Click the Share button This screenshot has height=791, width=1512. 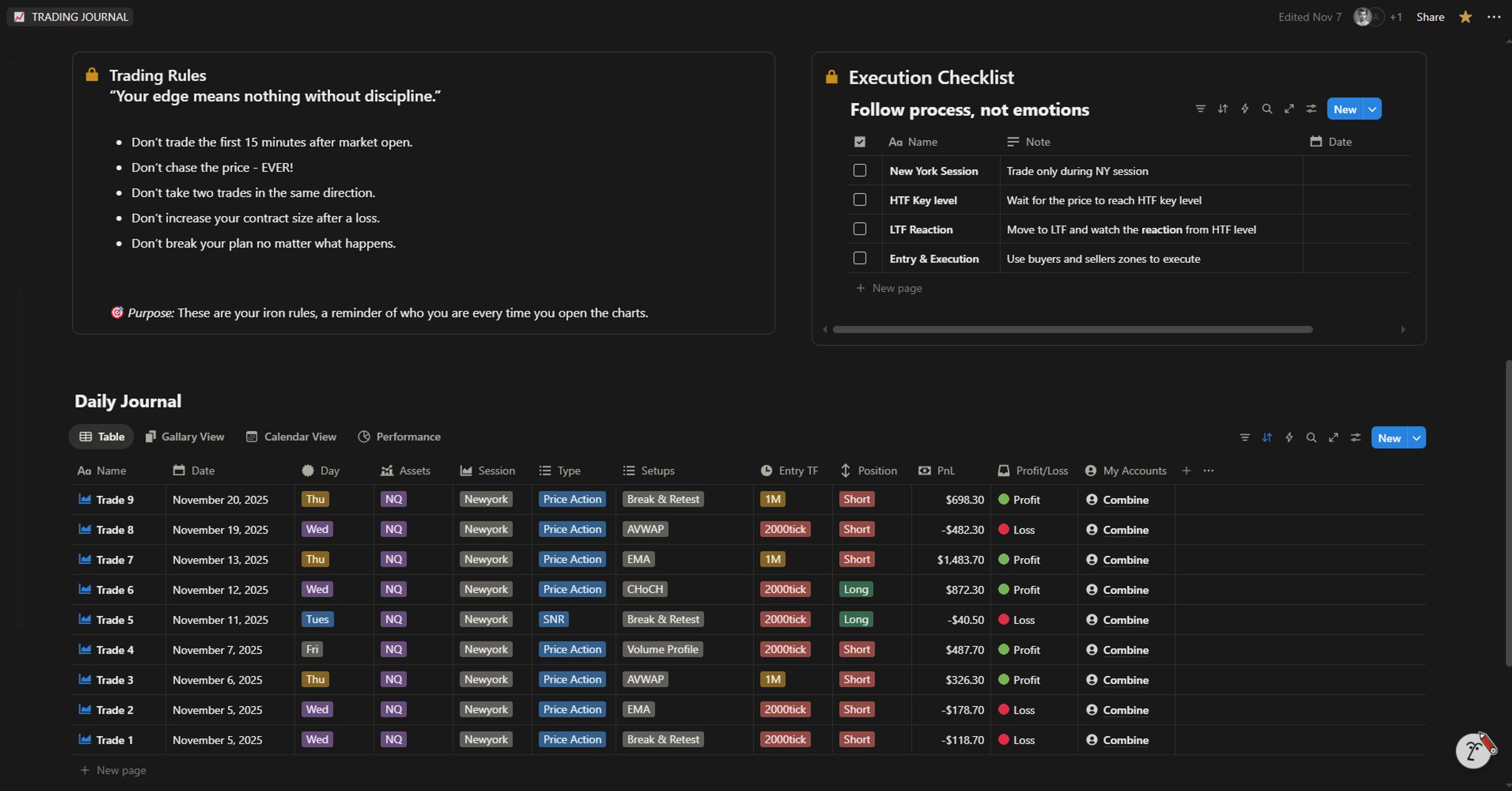[1430, 17]
